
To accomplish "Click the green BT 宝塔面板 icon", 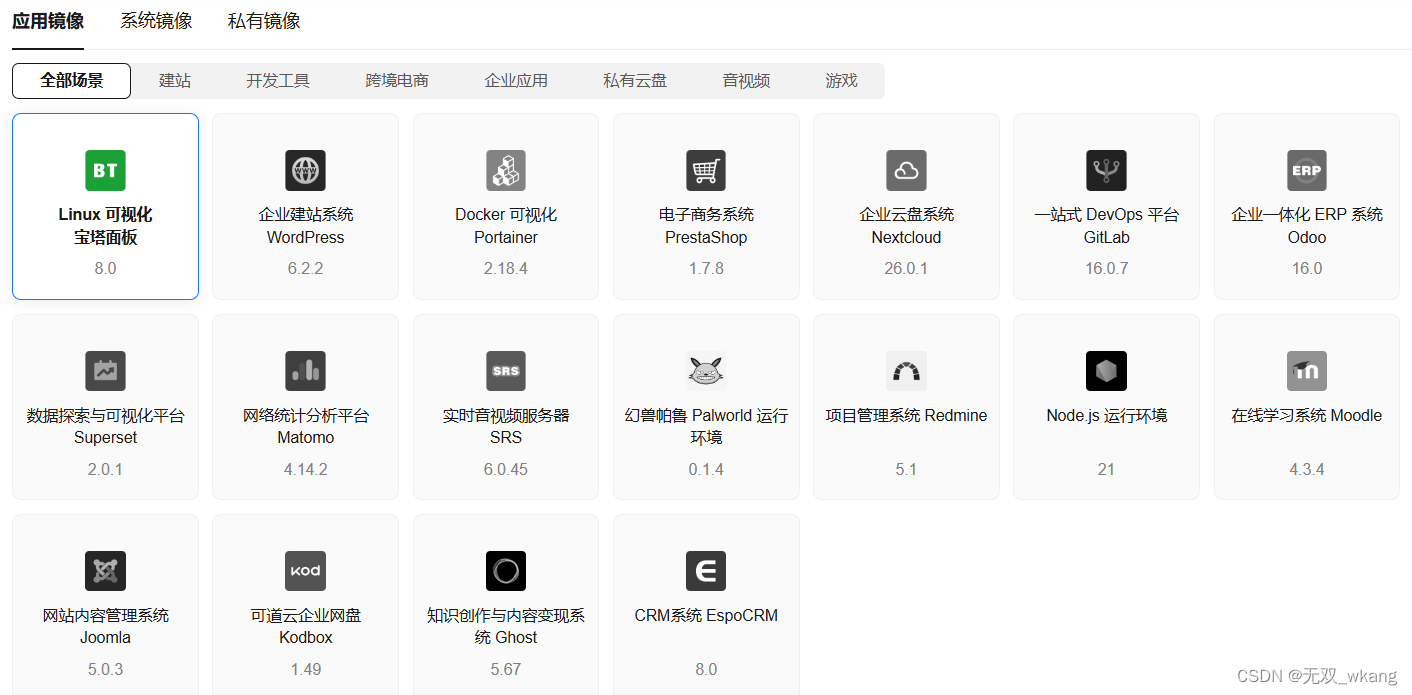I will click(105, 171).
